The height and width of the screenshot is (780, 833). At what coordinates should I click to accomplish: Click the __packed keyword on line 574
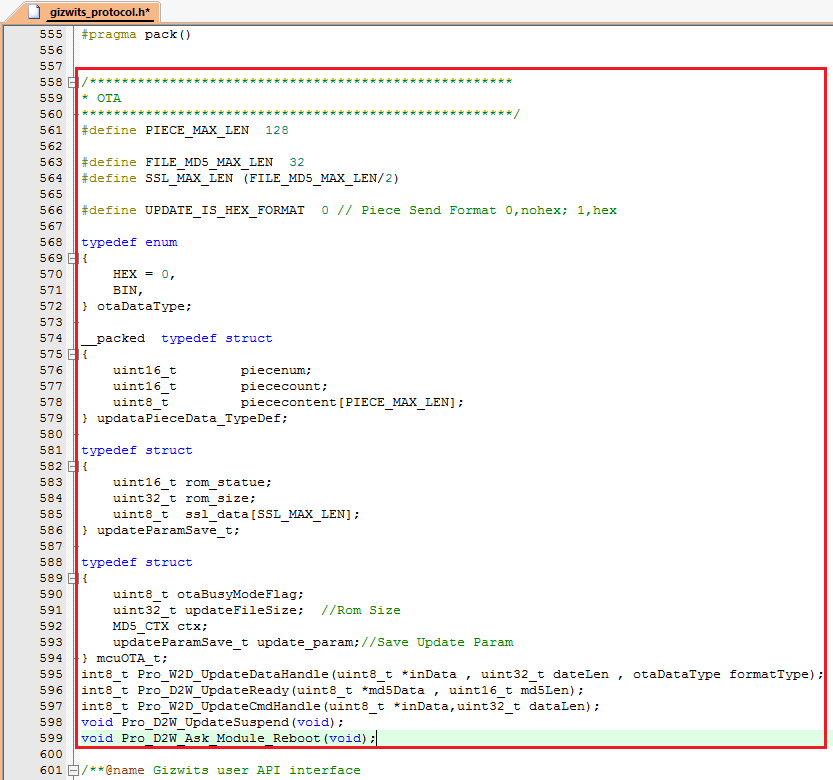click(112, 338)
